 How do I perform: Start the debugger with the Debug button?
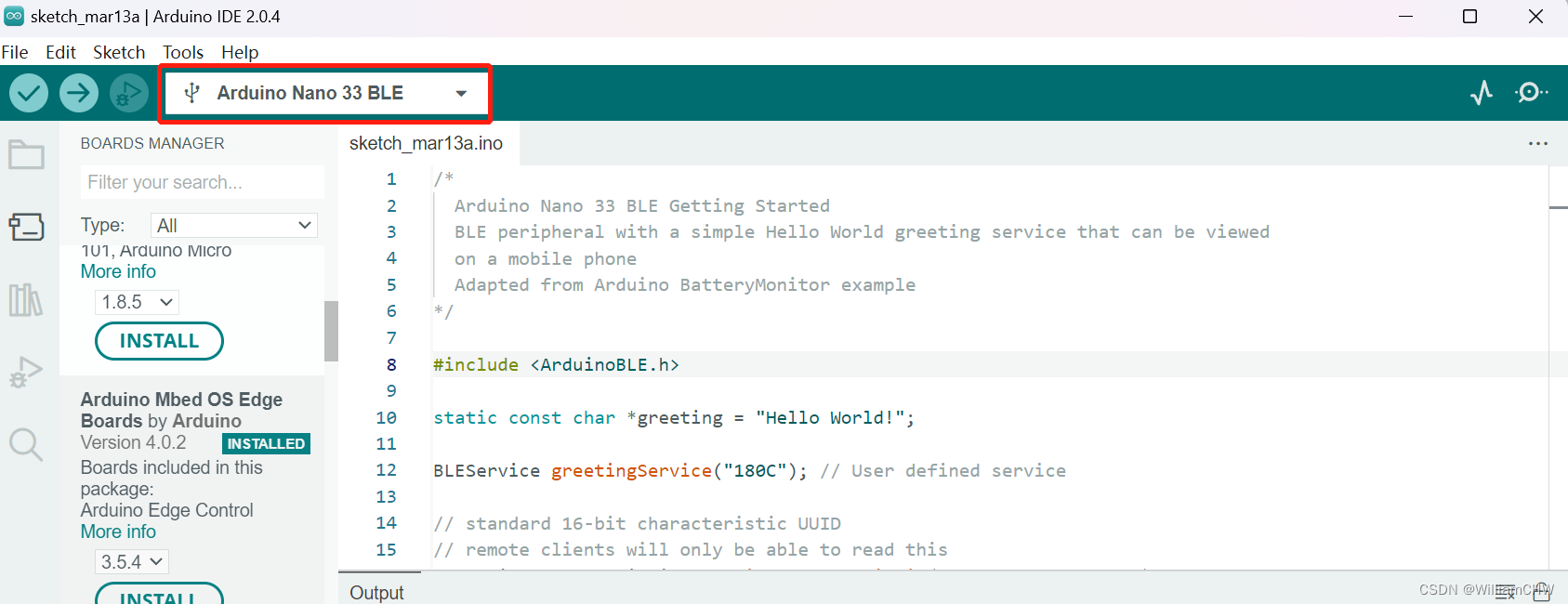click(x=129, y=93)
